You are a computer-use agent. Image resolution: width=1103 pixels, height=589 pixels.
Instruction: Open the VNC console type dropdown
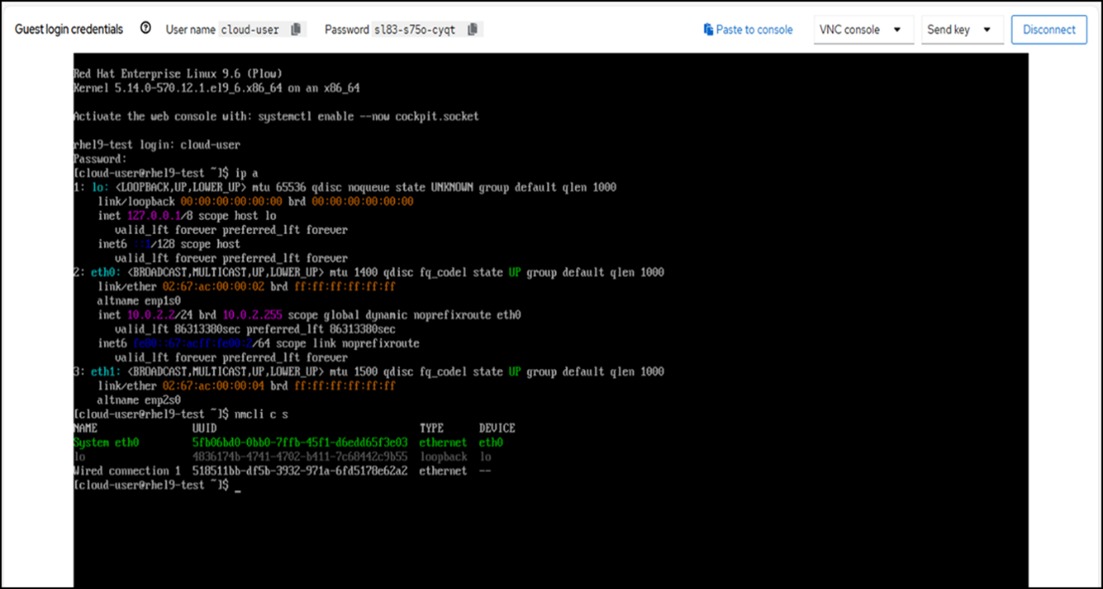coord(862,30)
